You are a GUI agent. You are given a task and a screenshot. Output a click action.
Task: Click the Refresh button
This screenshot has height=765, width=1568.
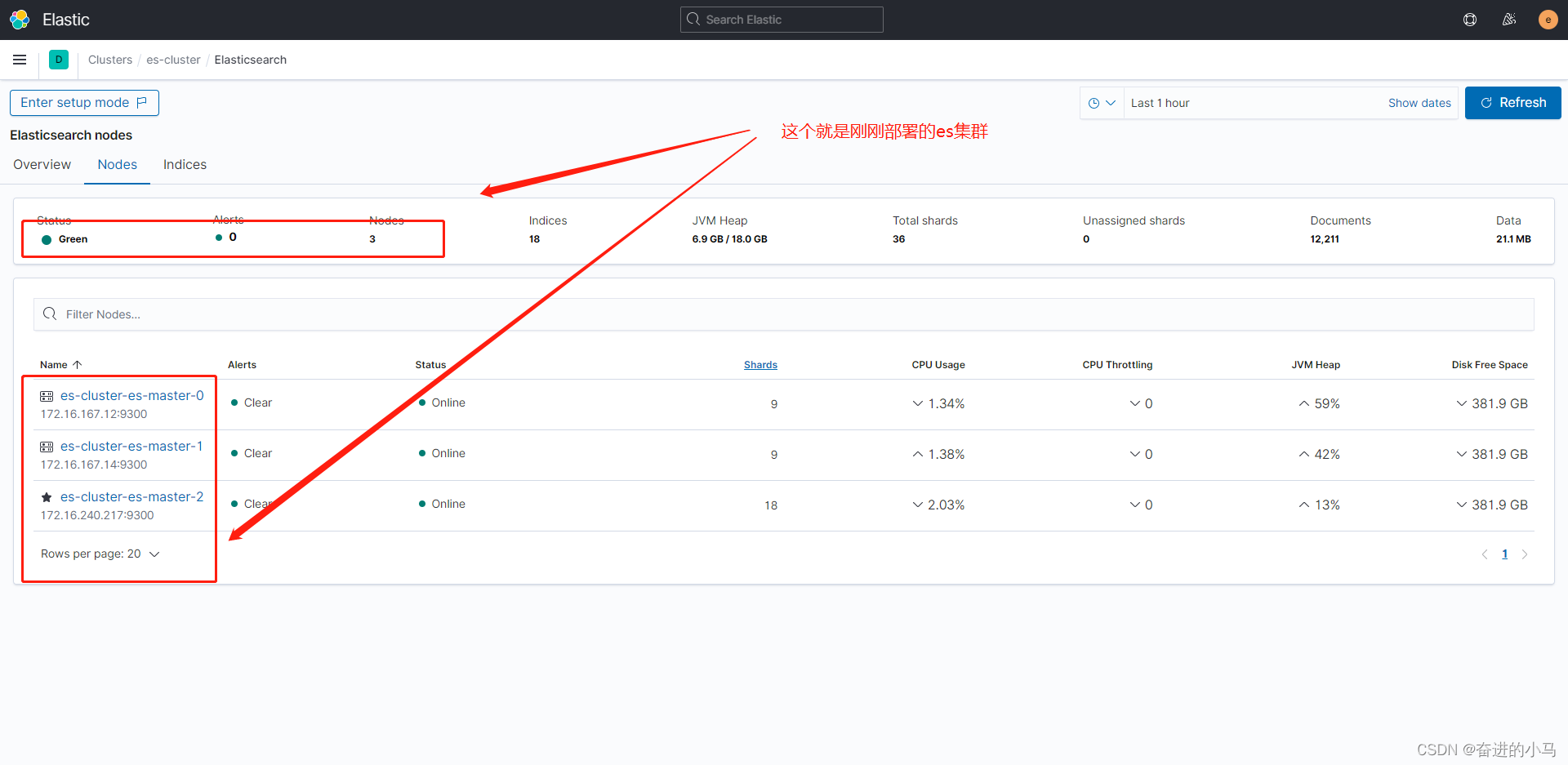pos(1512,103)
